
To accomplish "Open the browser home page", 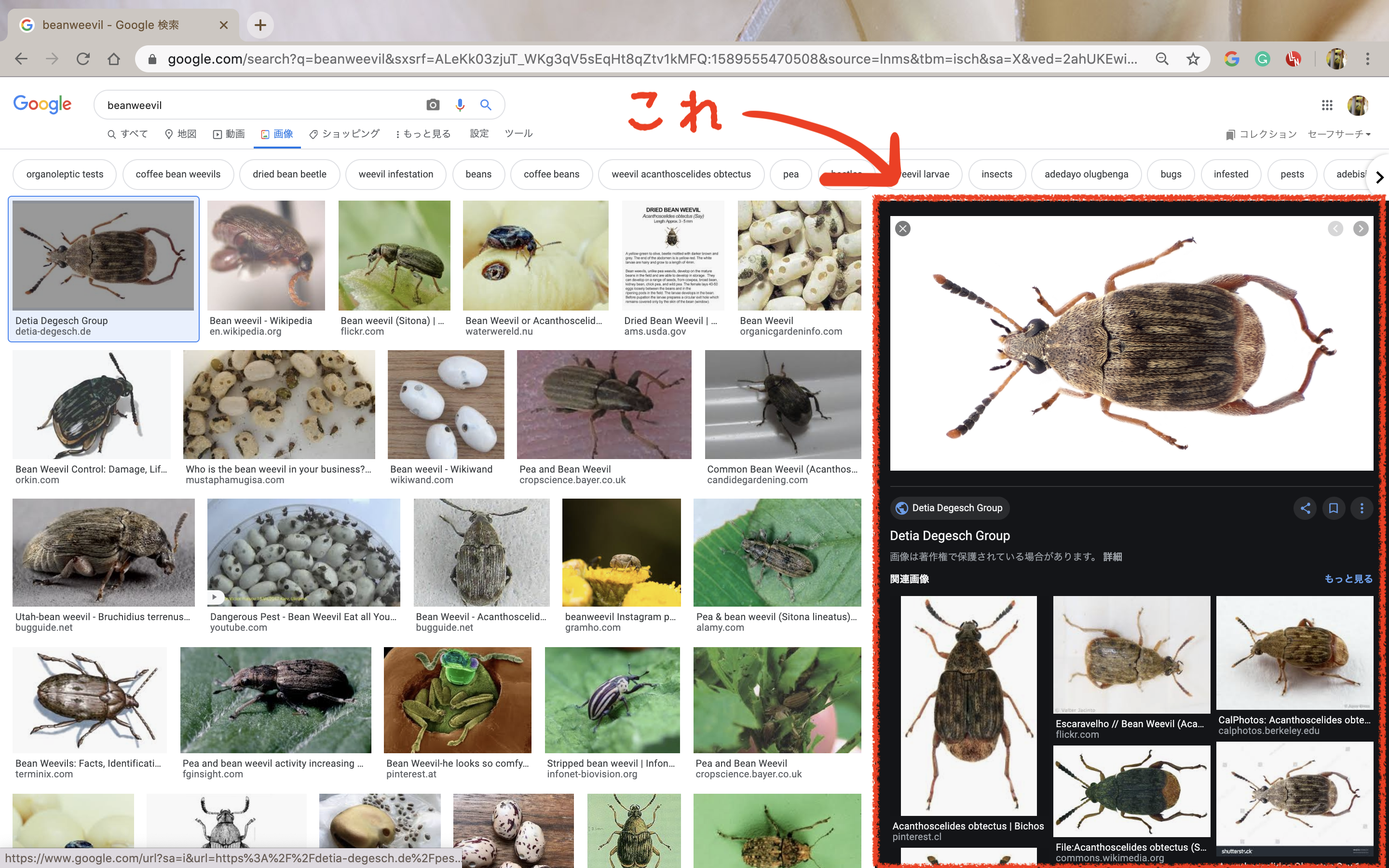I will point(114,58).
